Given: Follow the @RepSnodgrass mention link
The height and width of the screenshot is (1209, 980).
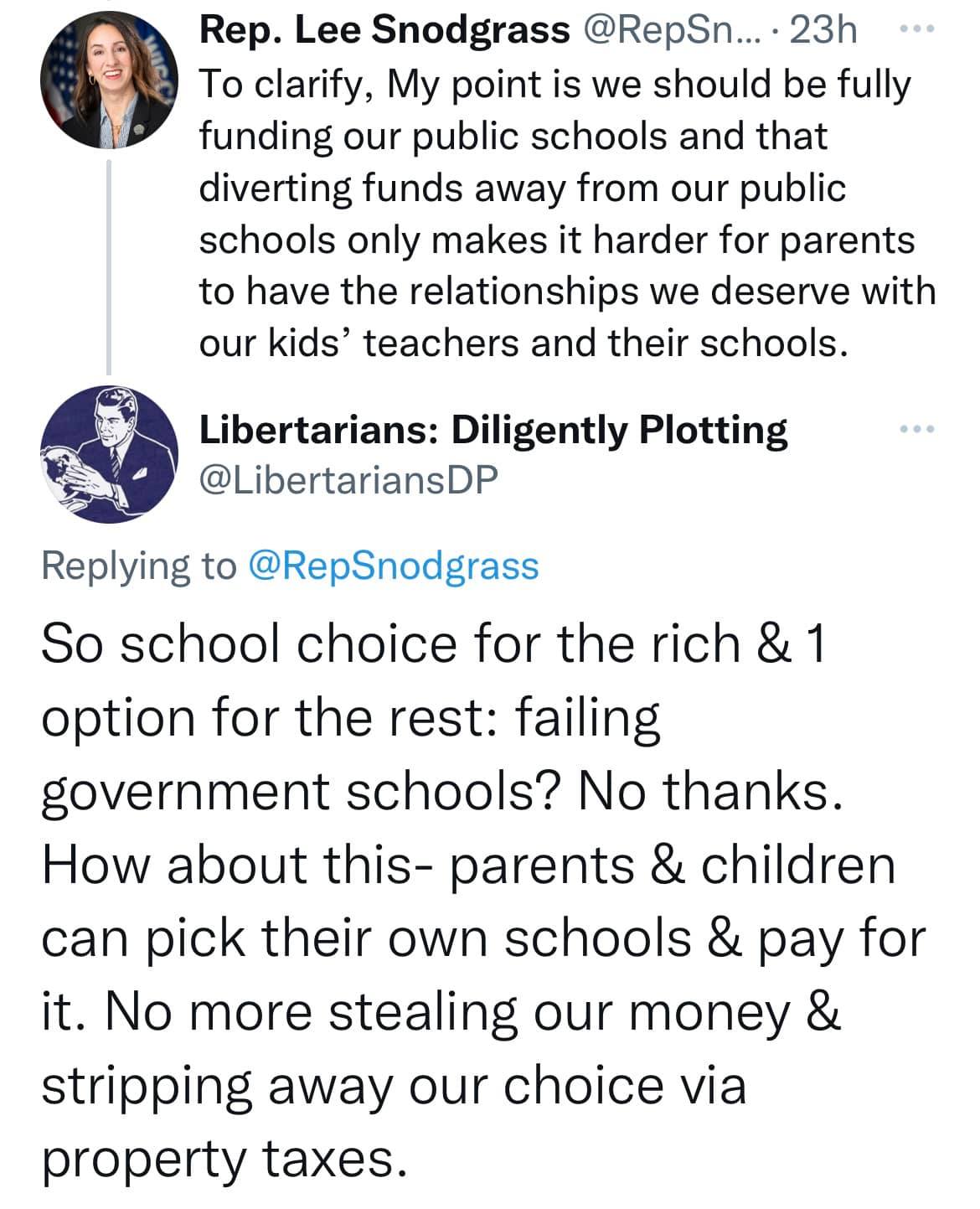Looking at the screenshot, I should click(394, 566).
